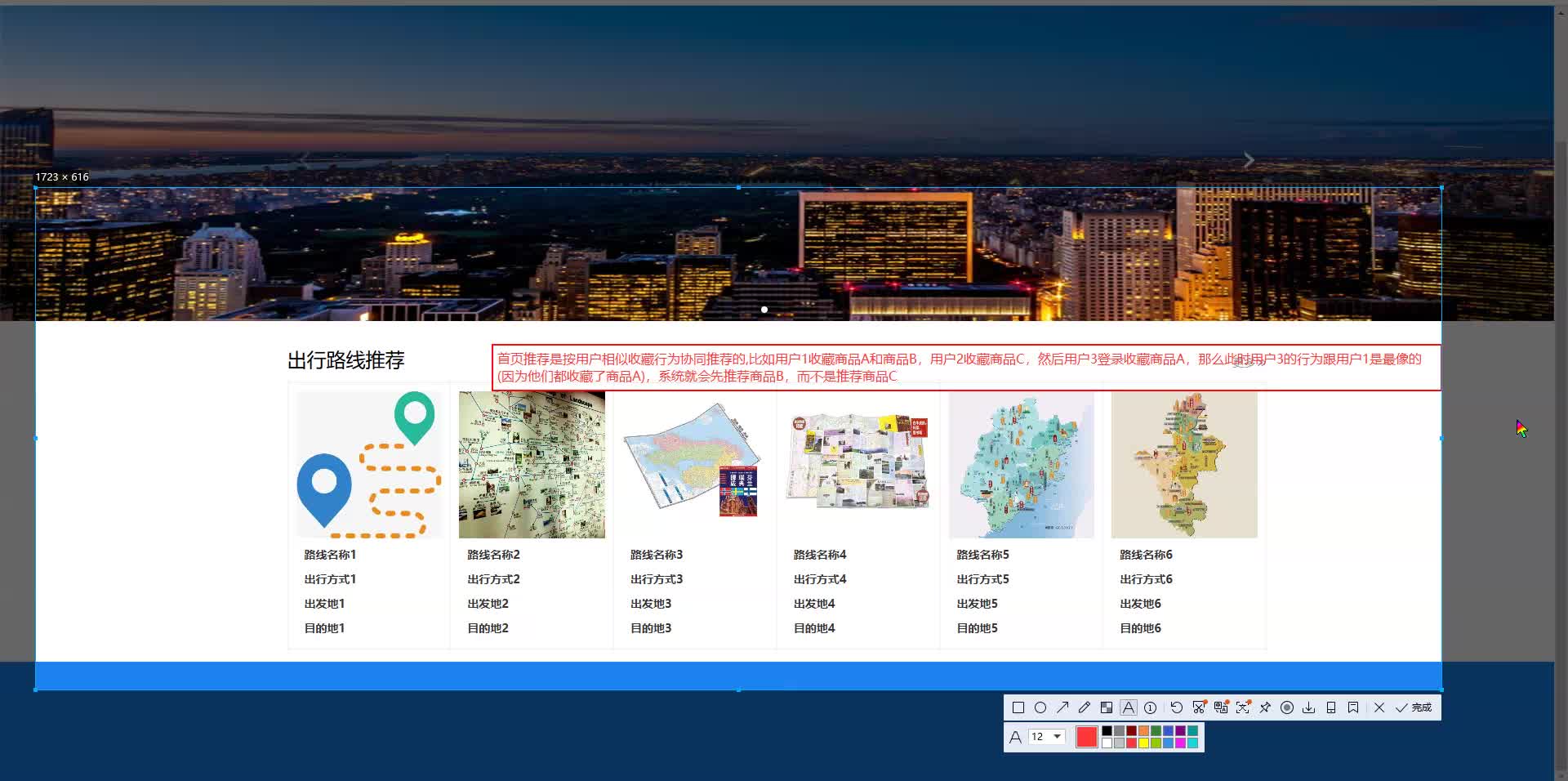Open the 路线名称6 yellow map thumbnail
This screenshot has width=1568, height=781.
(1184, 465)
